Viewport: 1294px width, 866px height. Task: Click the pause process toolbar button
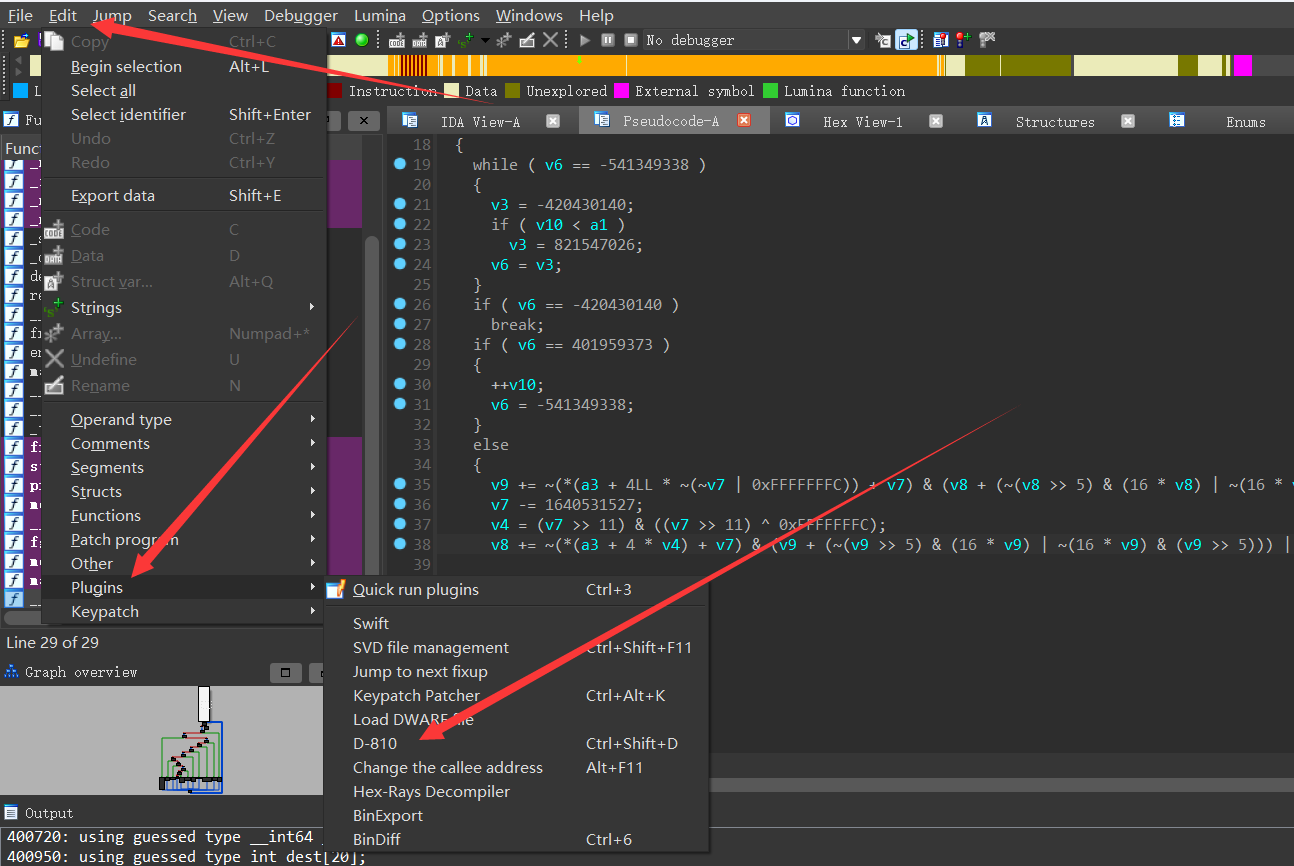[608, 40]
